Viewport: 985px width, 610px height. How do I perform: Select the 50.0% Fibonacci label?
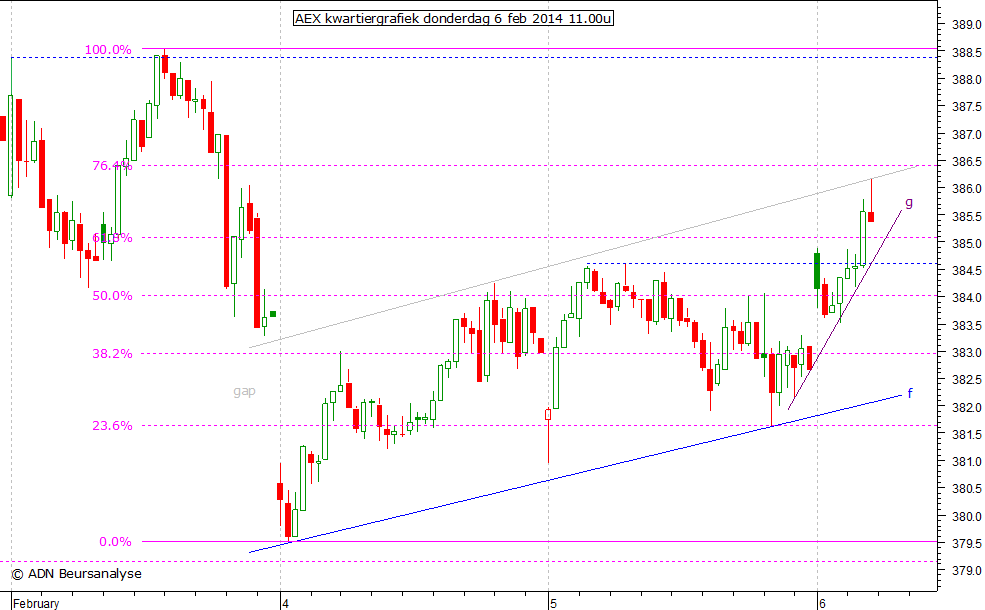tap(112, 296)
